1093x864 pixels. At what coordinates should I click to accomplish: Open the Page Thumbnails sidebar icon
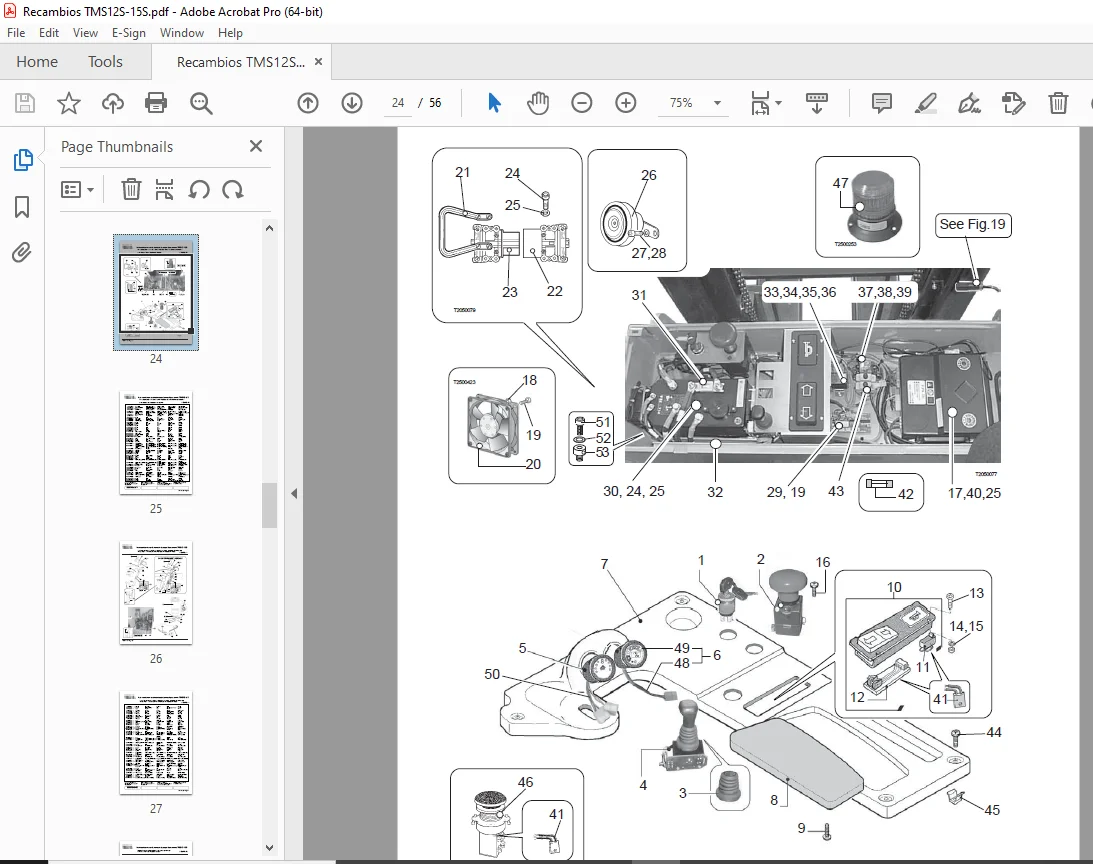(22, 160)
